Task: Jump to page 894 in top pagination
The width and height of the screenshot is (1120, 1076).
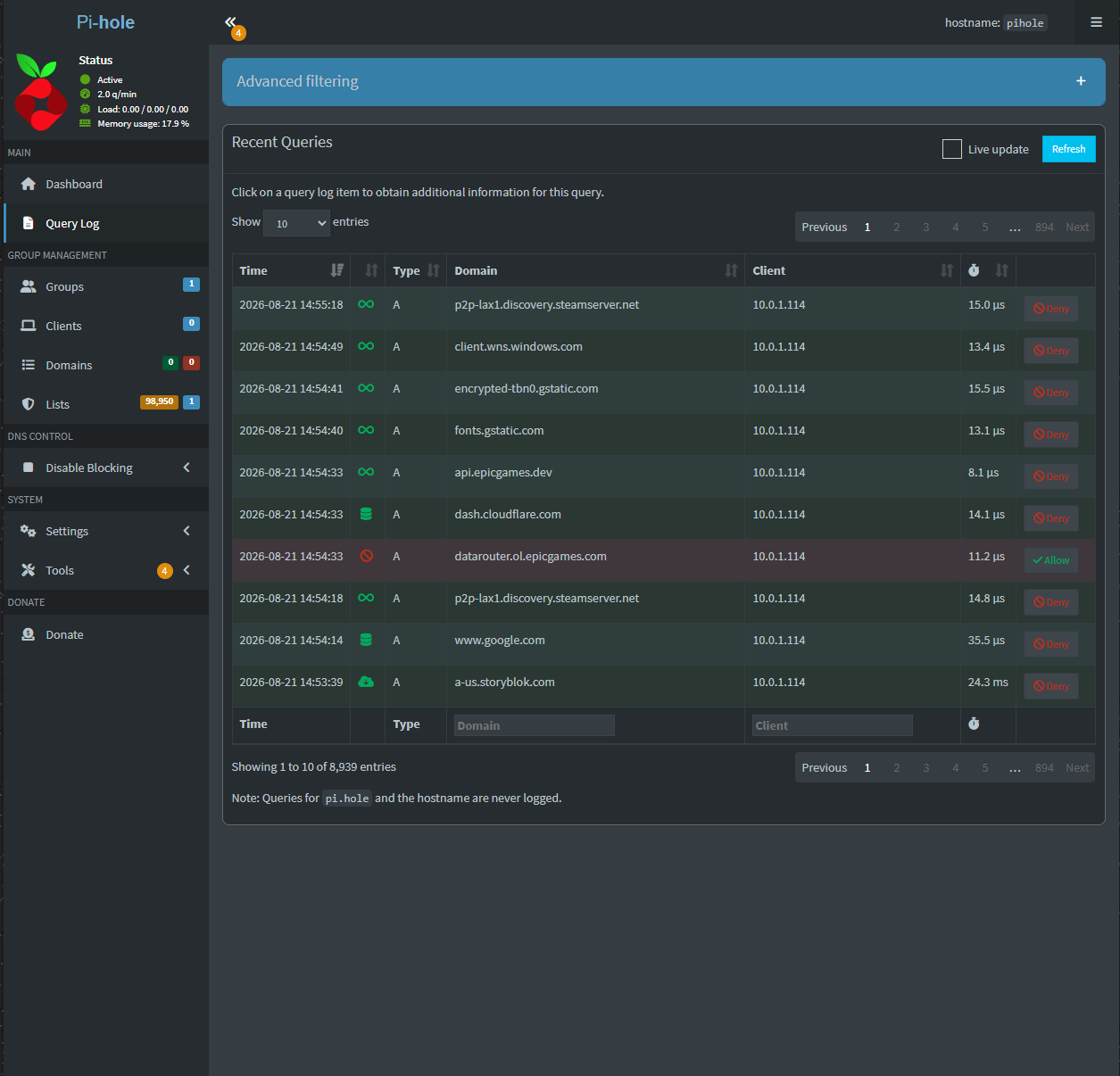Action: 1044,227
